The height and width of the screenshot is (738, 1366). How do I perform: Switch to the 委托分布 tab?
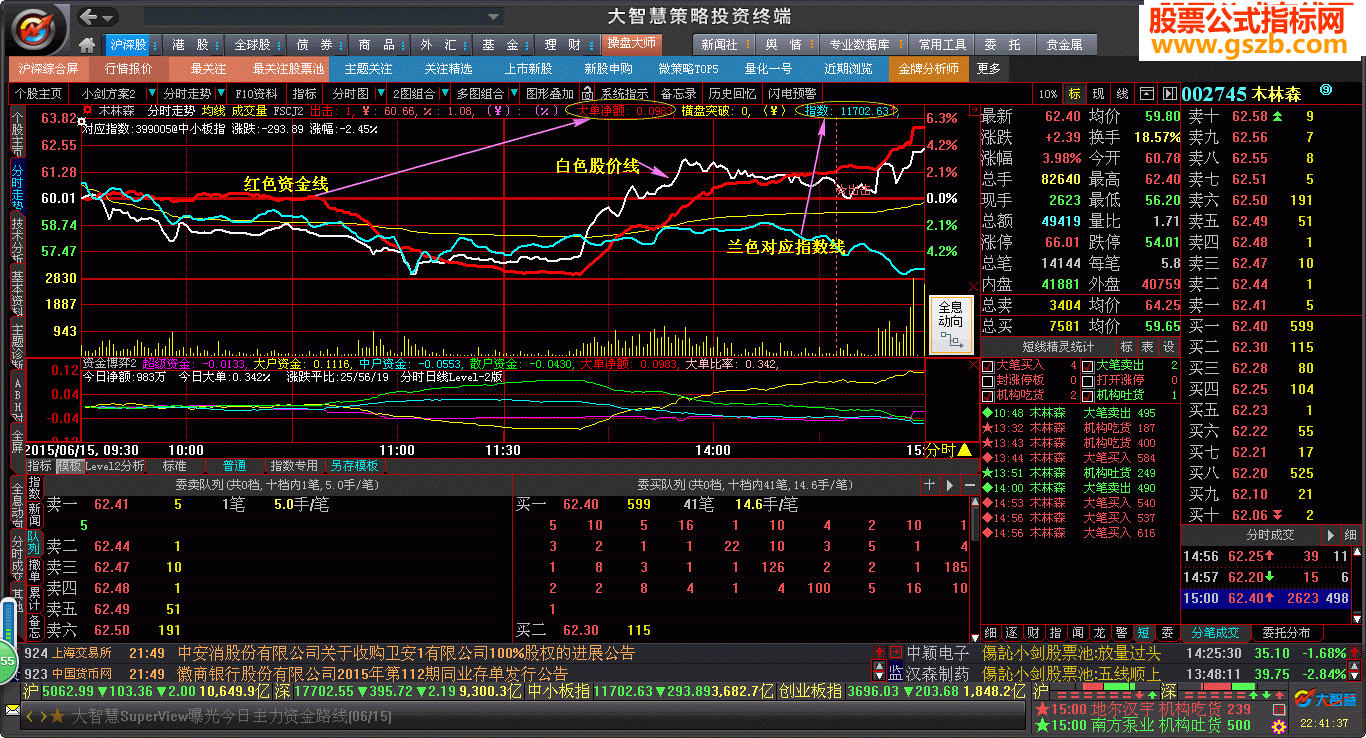click(x=1285, y=633)
